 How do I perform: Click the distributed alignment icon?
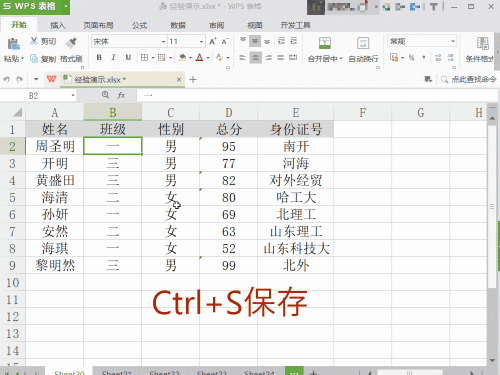[x=293, y=58]
